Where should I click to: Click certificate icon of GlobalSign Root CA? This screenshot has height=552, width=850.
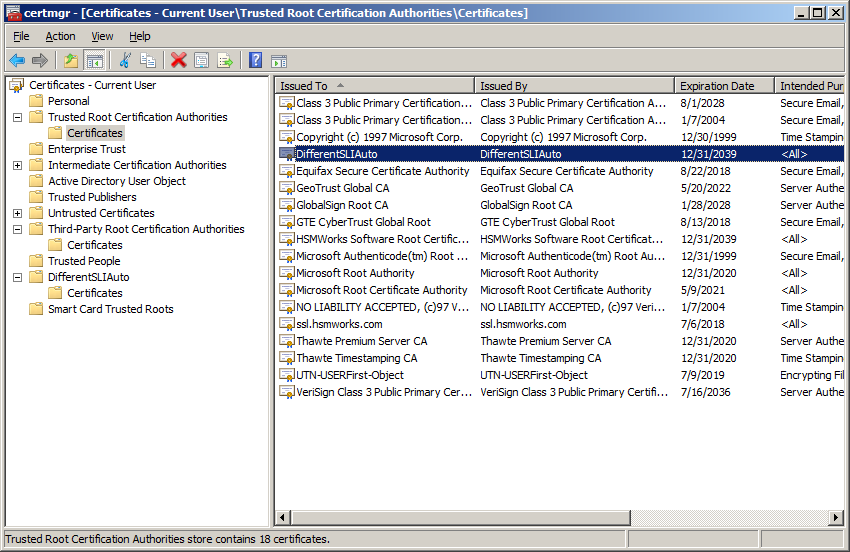(x=287, y=205)
